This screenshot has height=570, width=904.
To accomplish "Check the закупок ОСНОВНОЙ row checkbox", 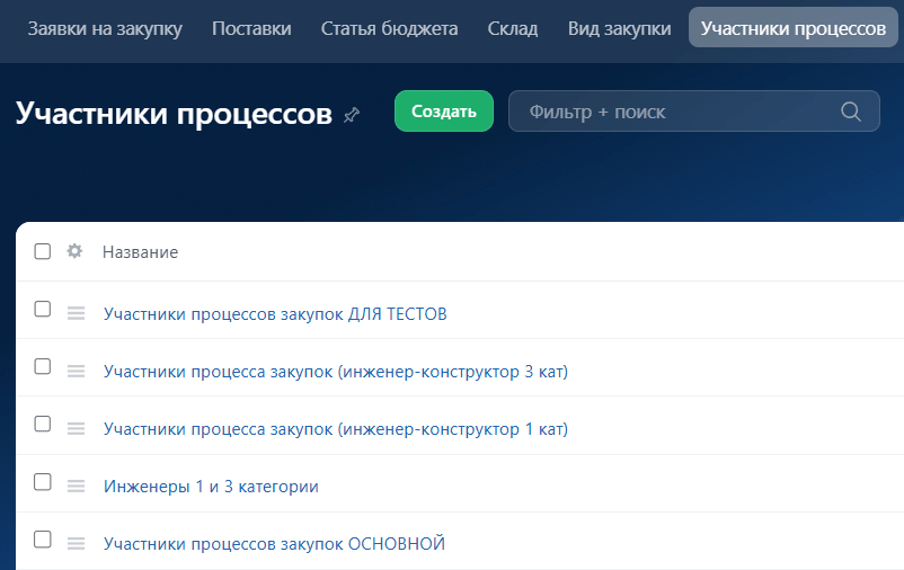I will pos(42,539).
